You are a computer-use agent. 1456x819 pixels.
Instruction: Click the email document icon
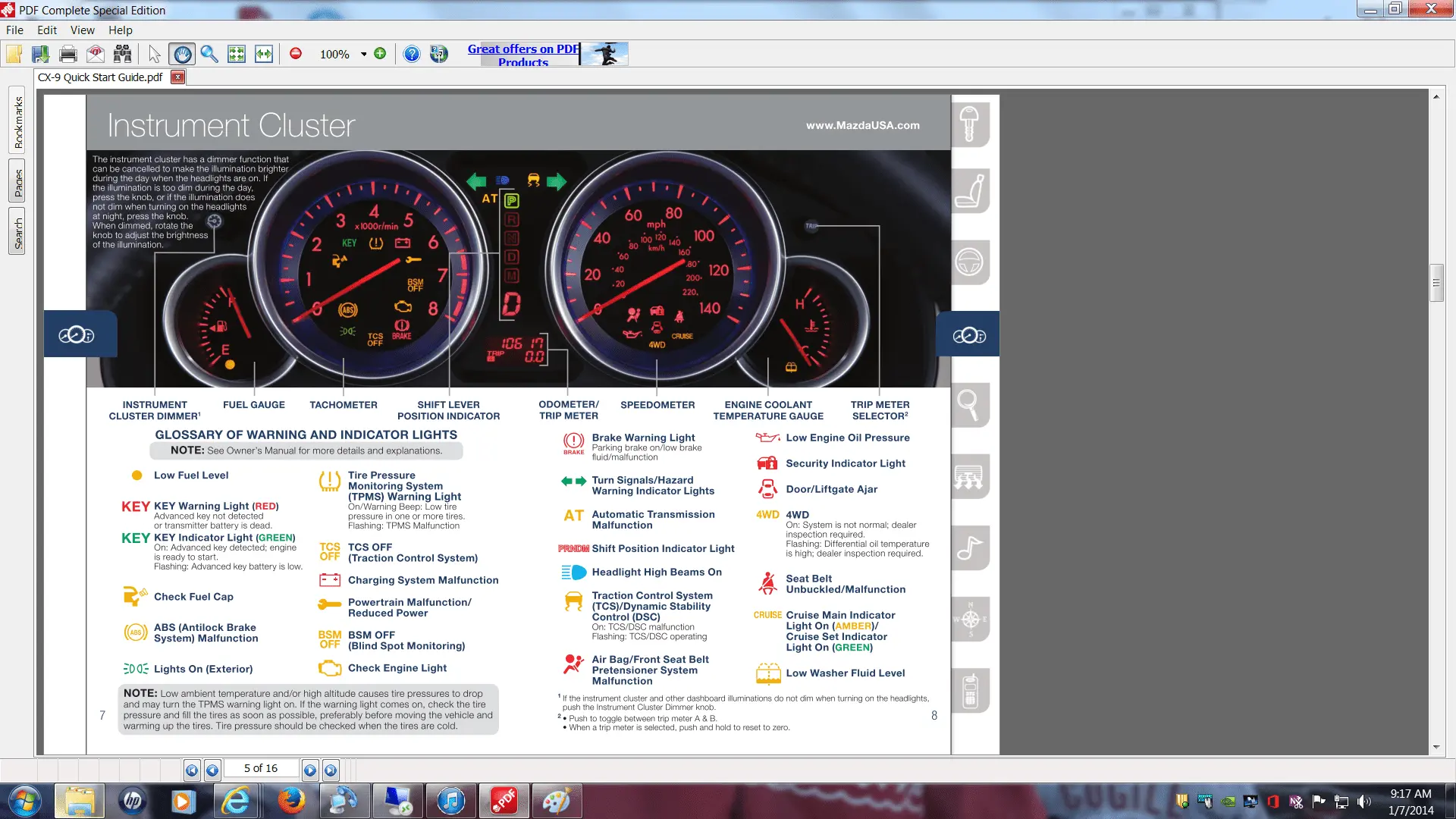pos(96,54)
